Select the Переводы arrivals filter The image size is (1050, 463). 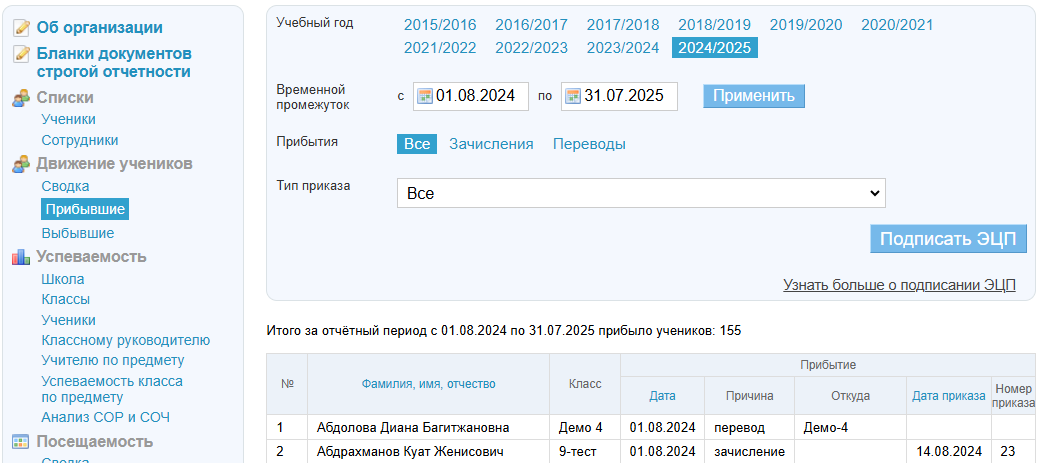[589, 144]
